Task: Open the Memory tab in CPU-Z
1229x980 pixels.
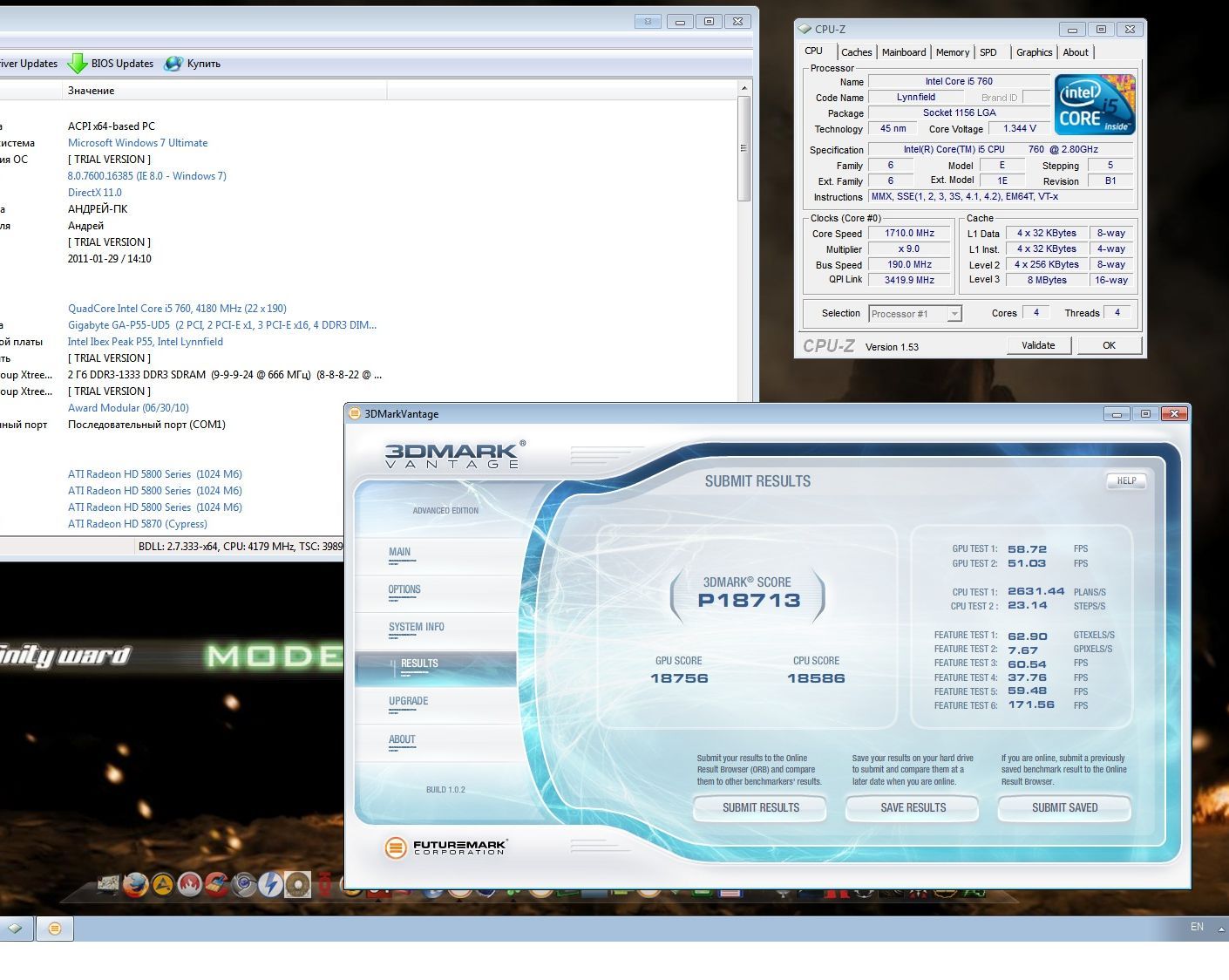Action: [953, 52]
